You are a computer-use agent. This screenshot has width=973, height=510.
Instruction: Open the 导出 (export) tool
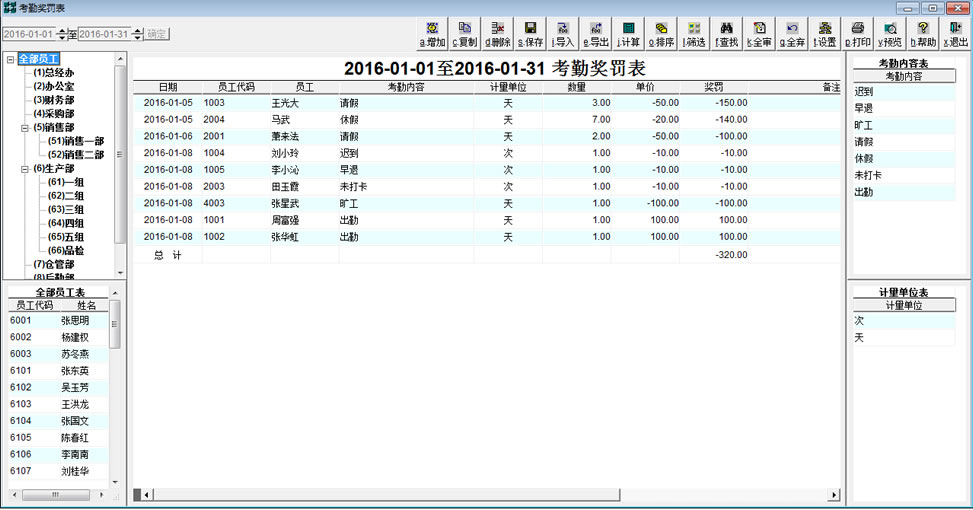pos(596,34)
